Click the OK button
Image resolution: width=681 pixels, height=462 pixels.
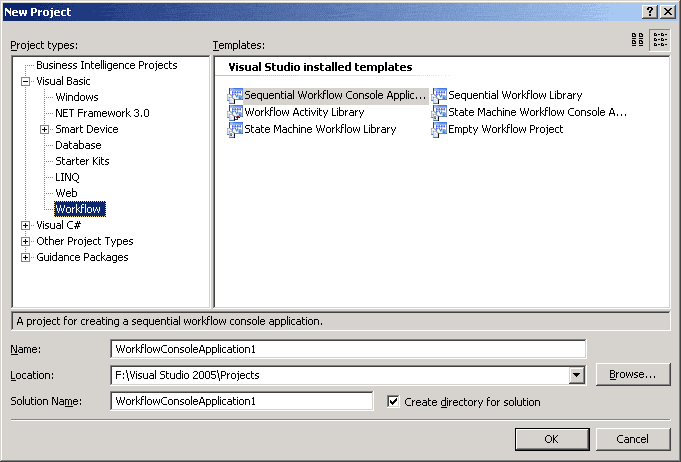click(551, 439)
